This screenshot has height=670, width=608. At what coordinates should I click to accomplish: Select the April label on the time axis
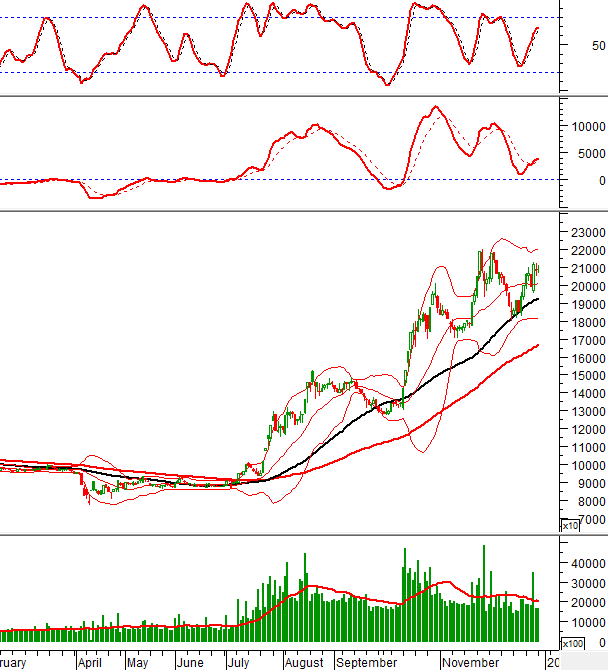[x=89, y=662]
